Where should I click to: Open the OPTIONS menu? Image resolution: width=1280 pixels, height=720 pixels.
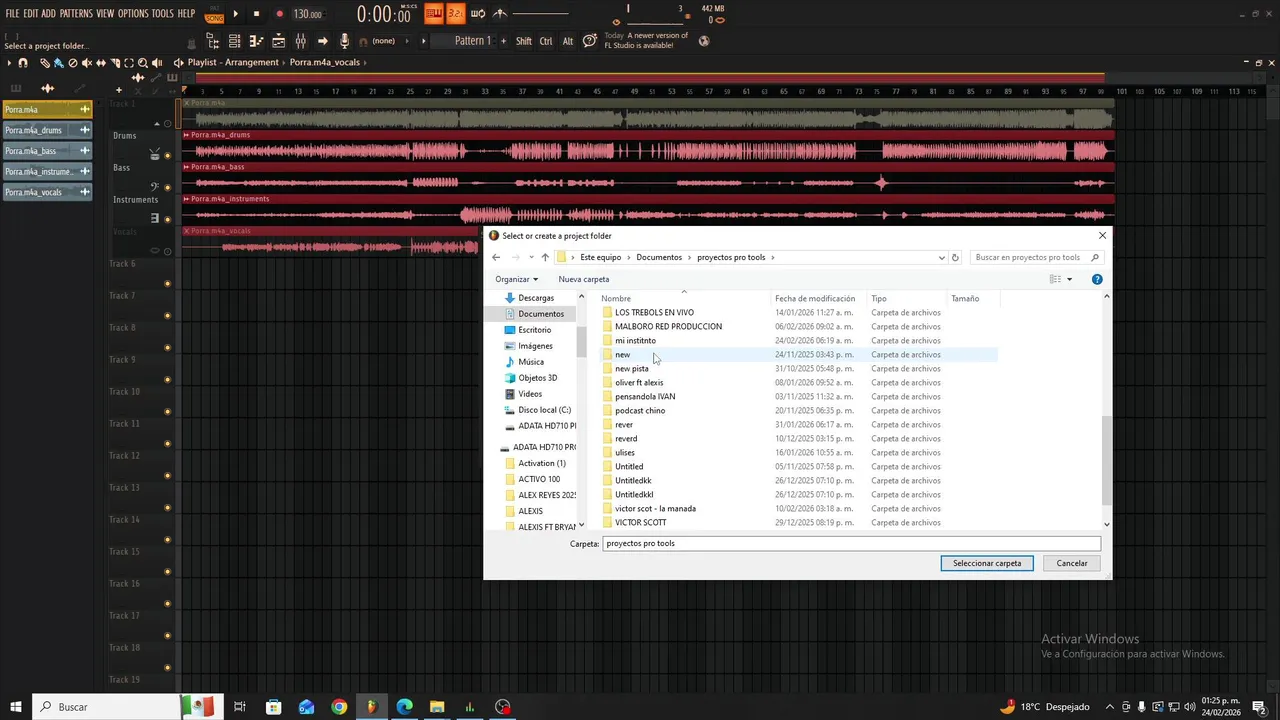click(x=133, y=14)
